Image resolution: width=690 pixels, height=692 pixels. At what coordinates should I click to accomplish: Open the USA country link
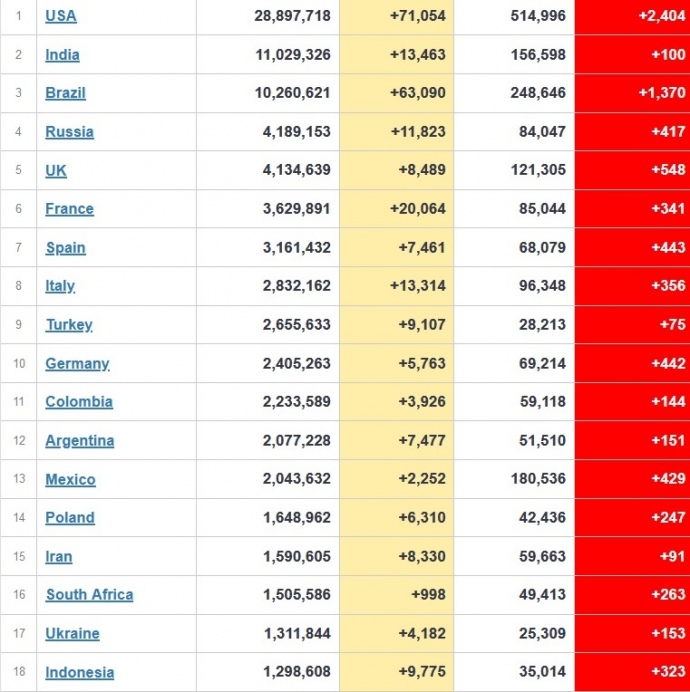[x=61, y=16]
